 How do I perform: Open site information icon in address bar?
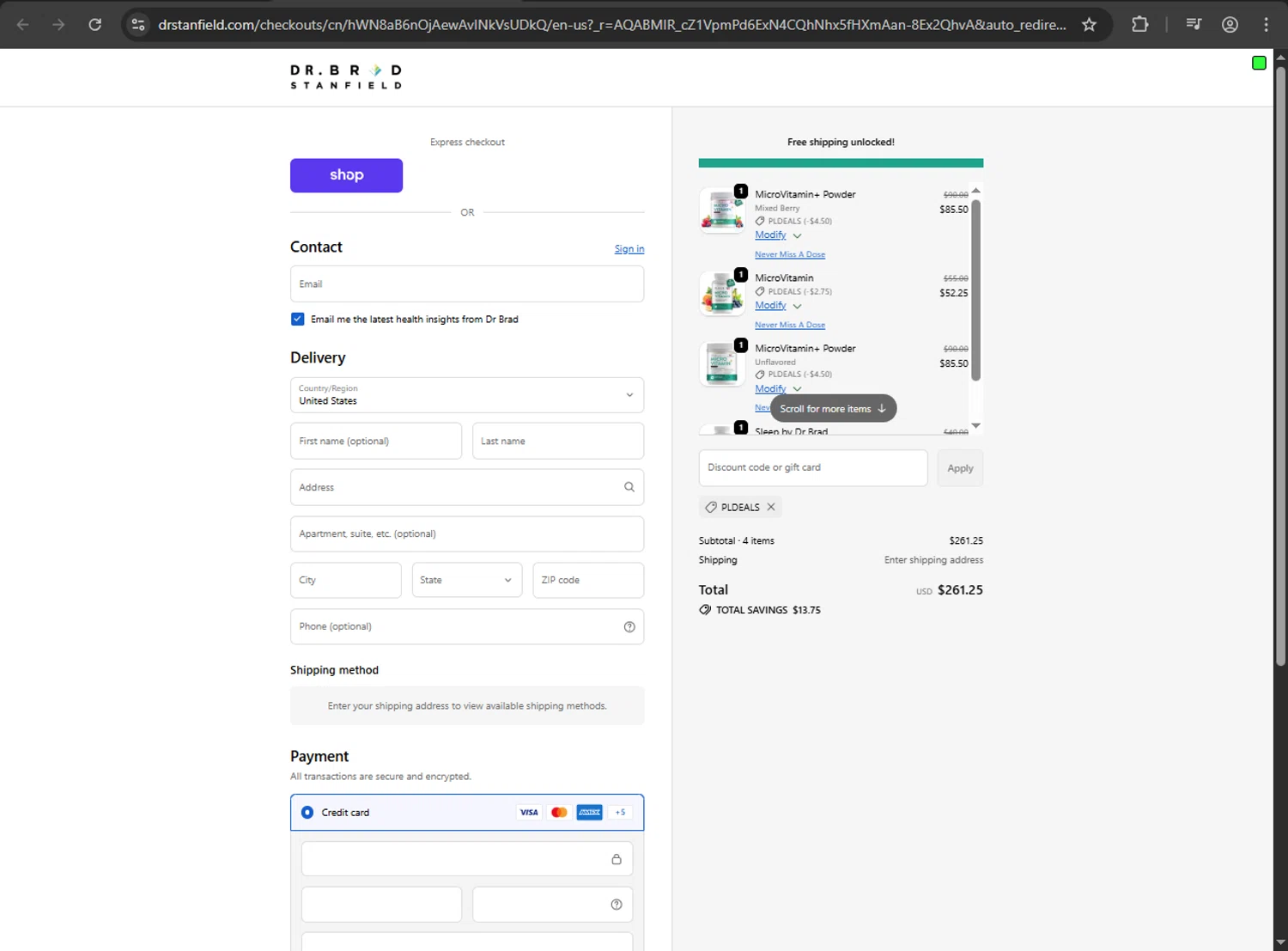pos(138,24)
